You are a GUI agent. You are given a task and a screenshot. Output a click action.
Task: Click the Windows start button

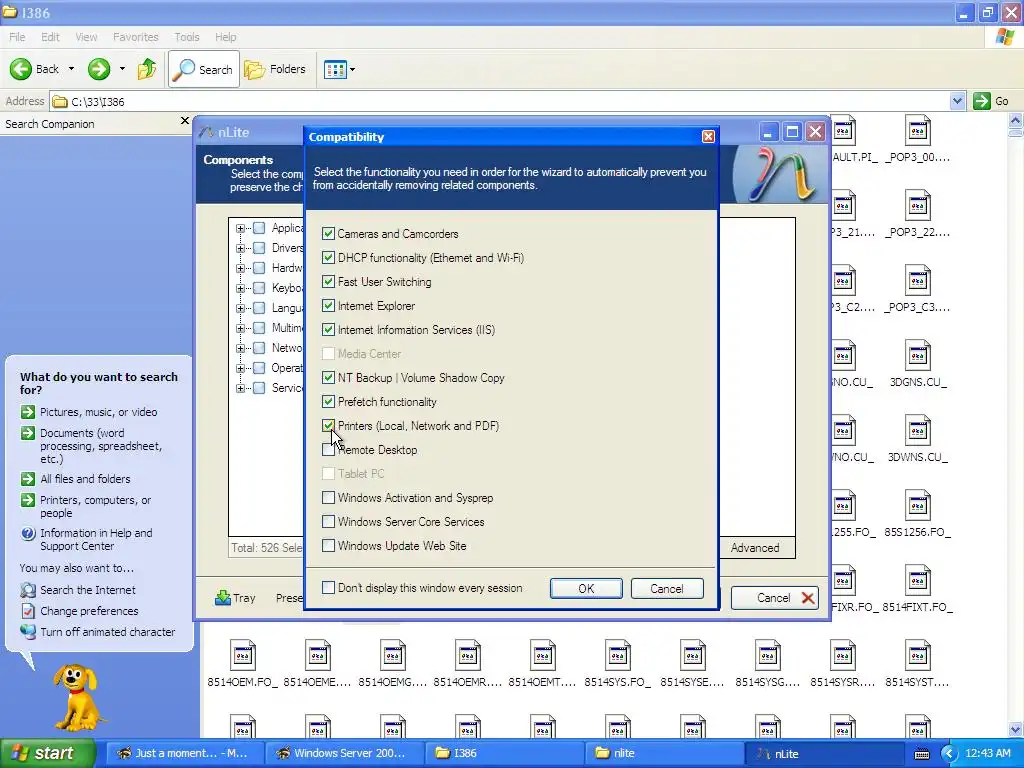48,753
